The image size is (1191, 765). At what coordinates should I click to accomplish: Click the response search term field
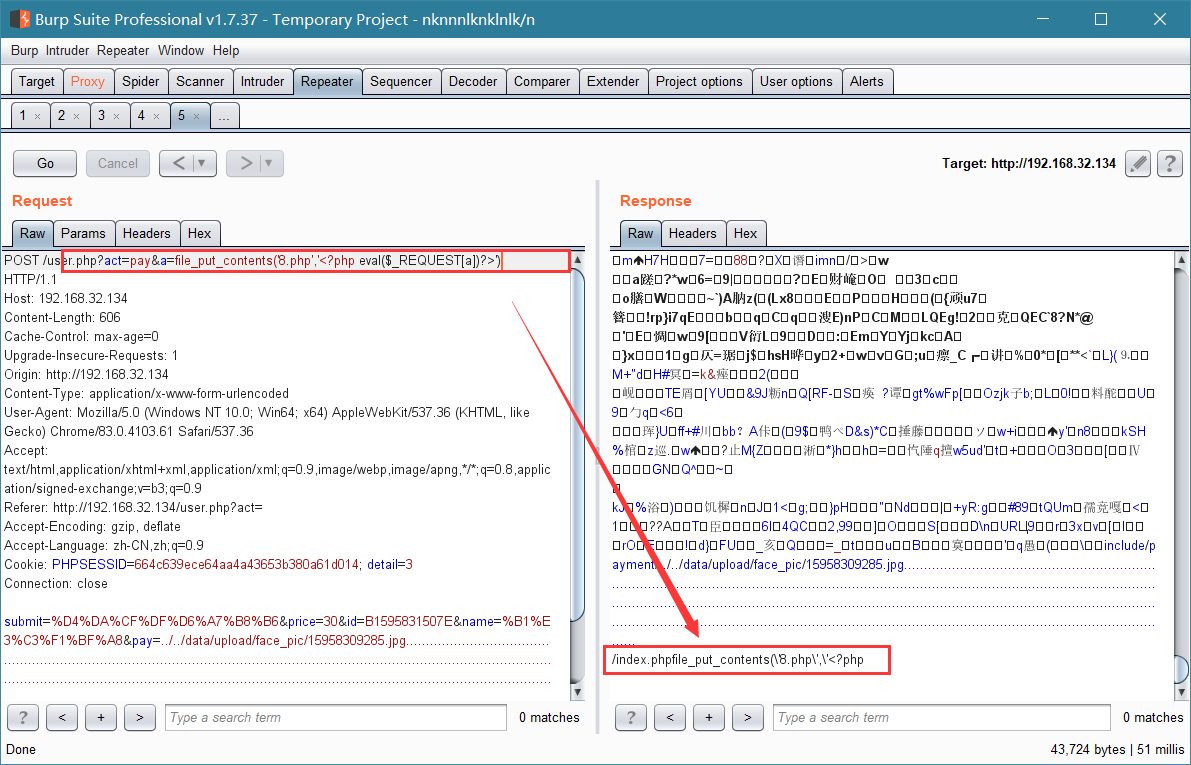[x=942, y=717]
